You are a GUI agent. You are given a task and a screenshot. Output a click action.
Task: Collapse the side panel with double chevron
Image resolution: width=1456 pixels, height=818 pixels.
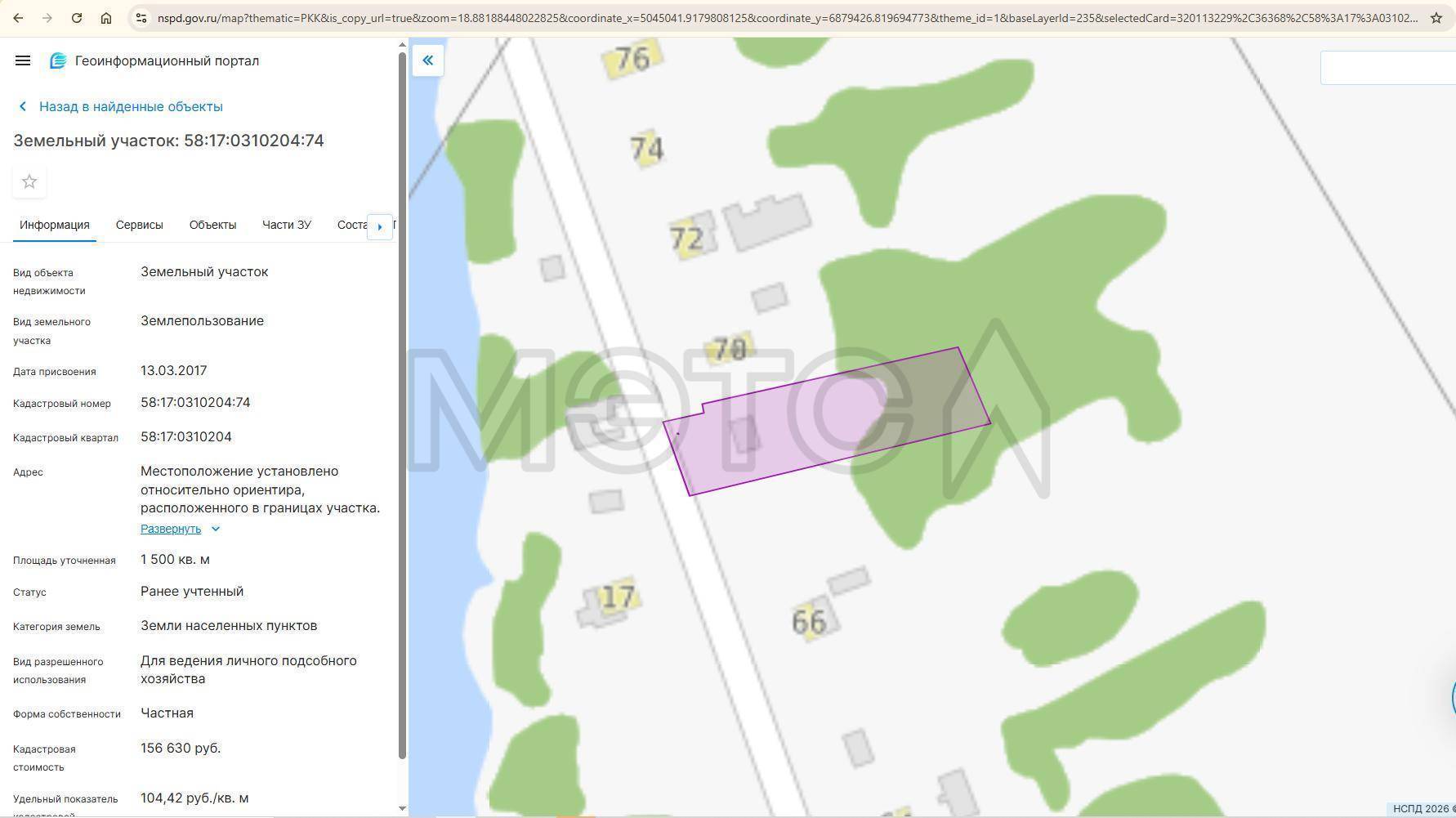pos(427,60)
